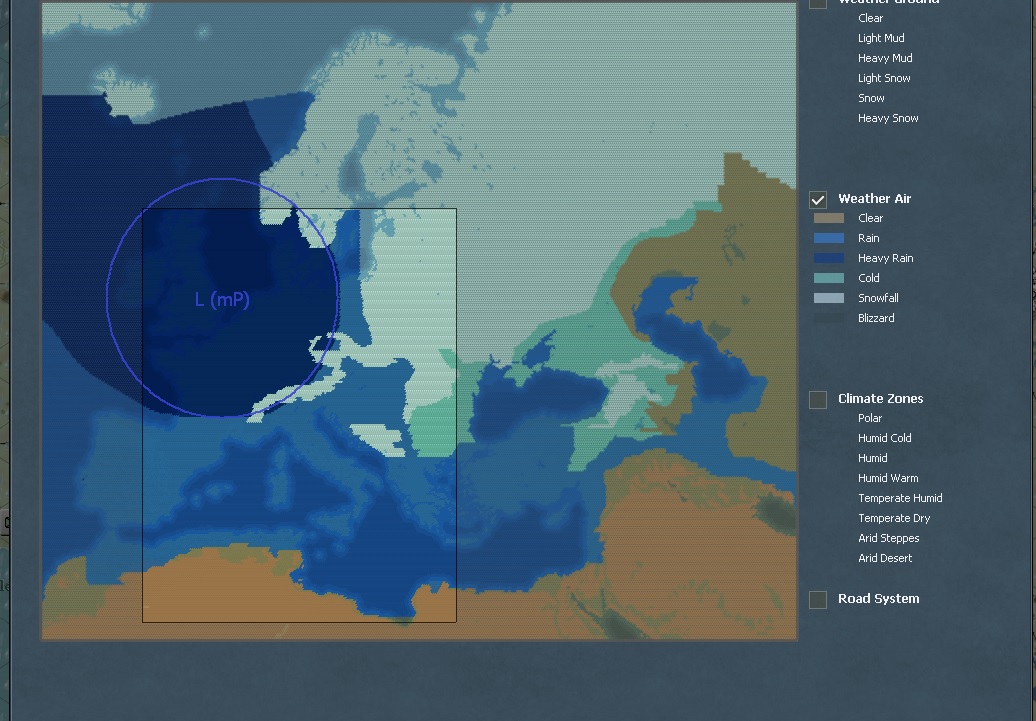Click the Clear color swatch under Weather Air

click(829, 218)
